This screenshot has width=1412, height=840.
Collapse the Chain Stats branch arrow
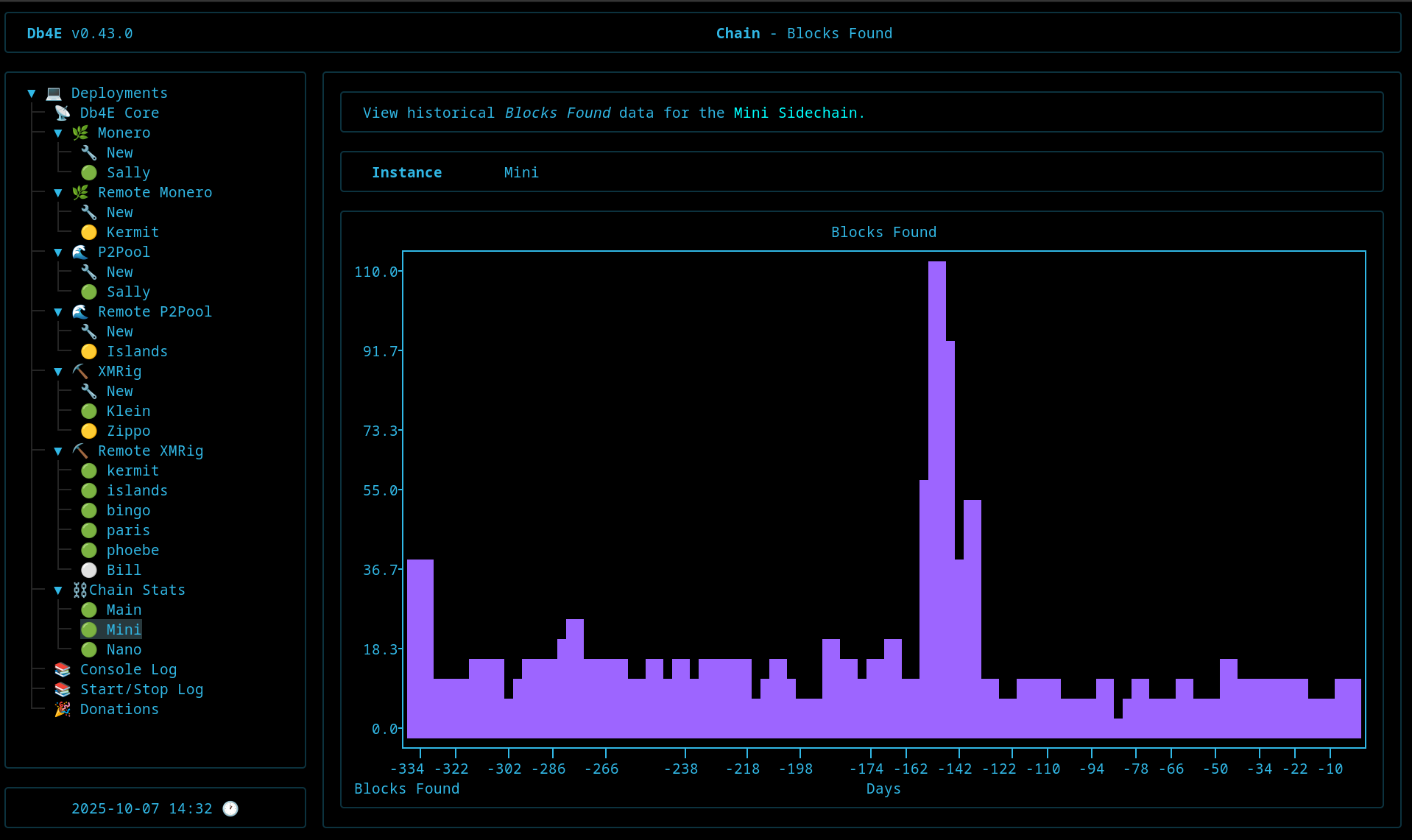pyautogui.click(x=58, y=590)
